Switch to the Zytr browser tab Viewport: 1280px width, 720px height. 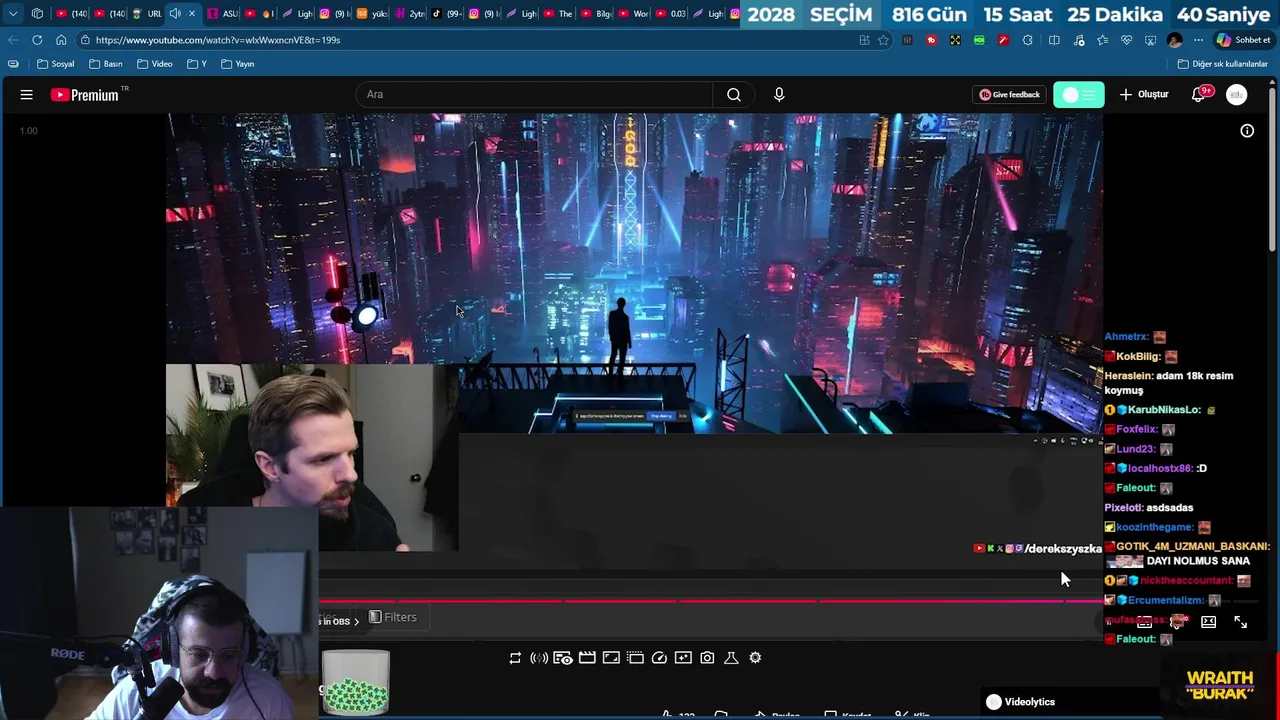tap(410, 14)
